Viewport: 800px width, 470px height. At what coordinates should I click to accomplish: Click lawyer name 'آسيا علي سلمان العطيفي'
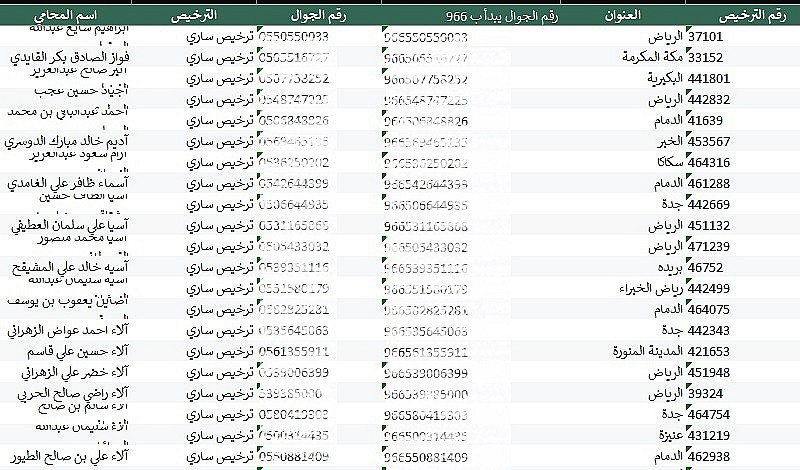pyautogui.click(x=70, y=225)
